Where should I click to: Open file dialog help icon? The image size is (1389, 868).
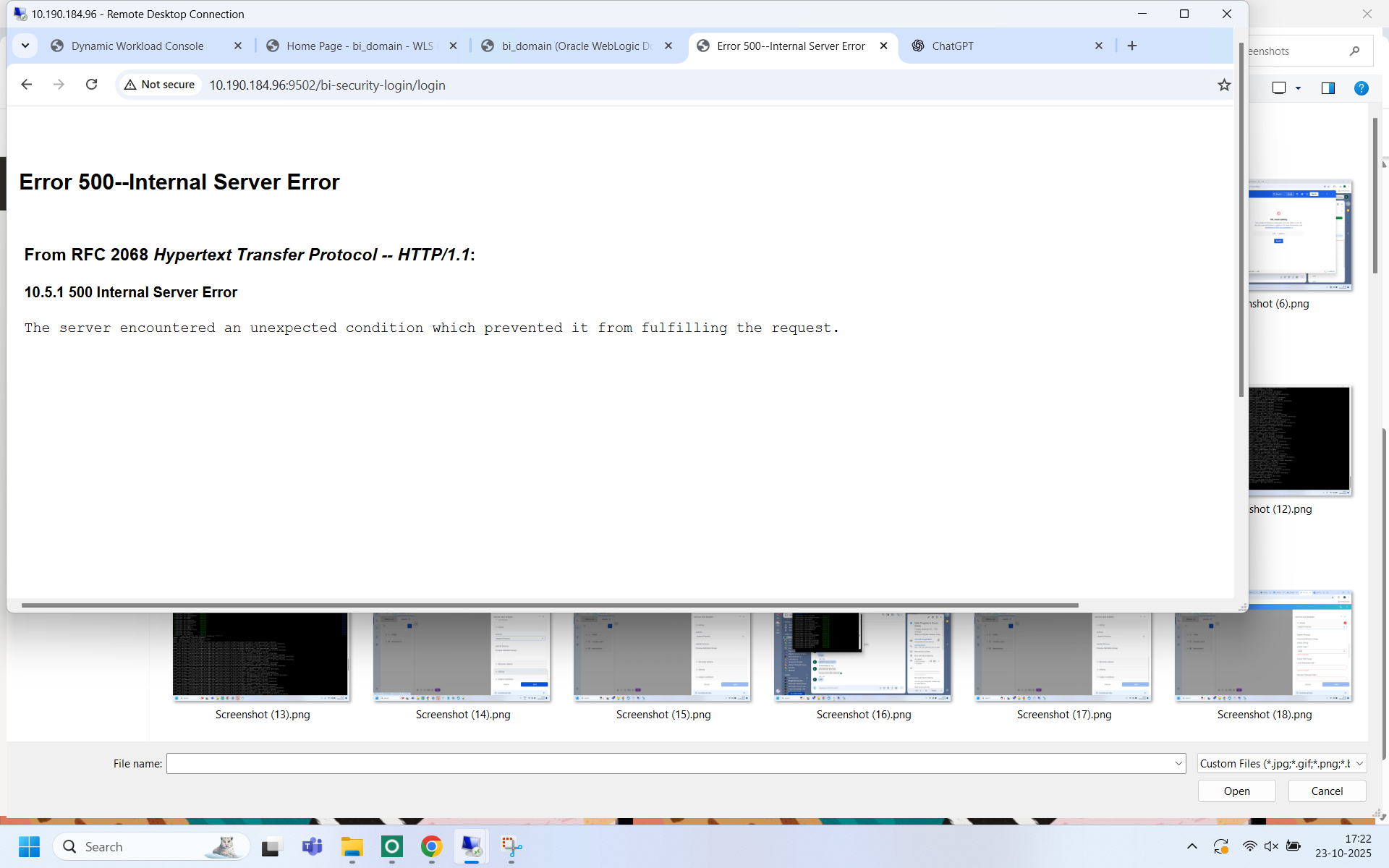tap(1361, 88)
